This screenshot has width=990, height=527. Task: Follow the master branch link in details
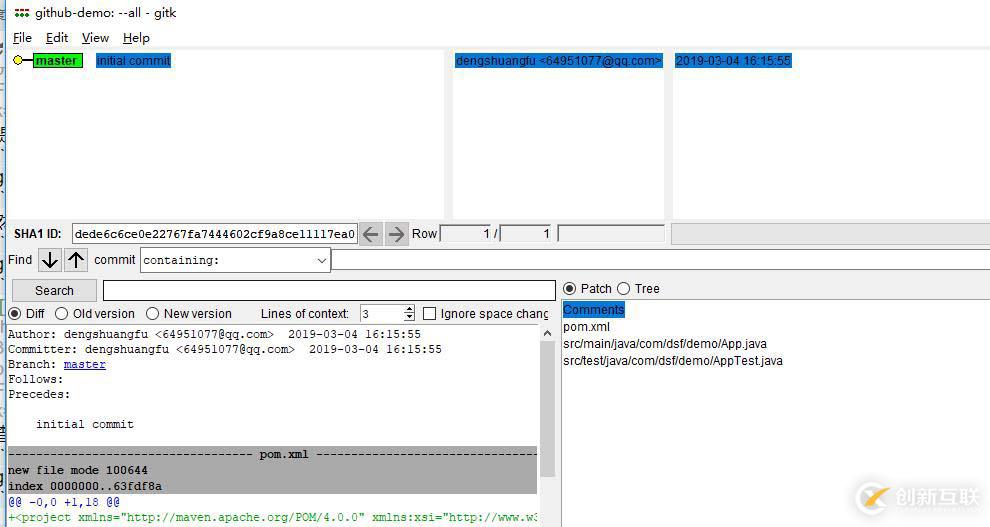(x=85, y=364)
